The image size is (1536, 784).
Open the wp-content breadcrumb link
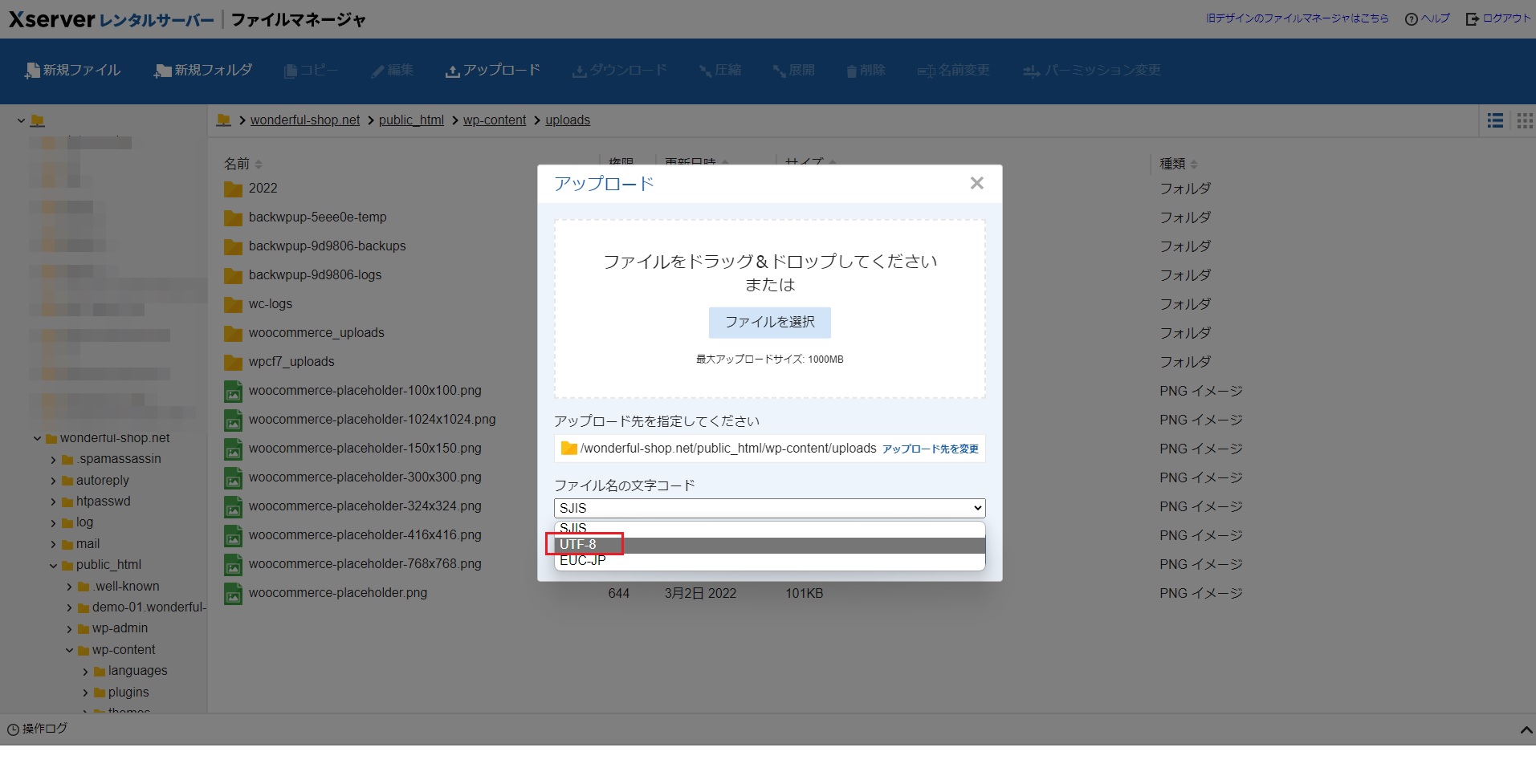pyautogui.click(x=494, y=120)
